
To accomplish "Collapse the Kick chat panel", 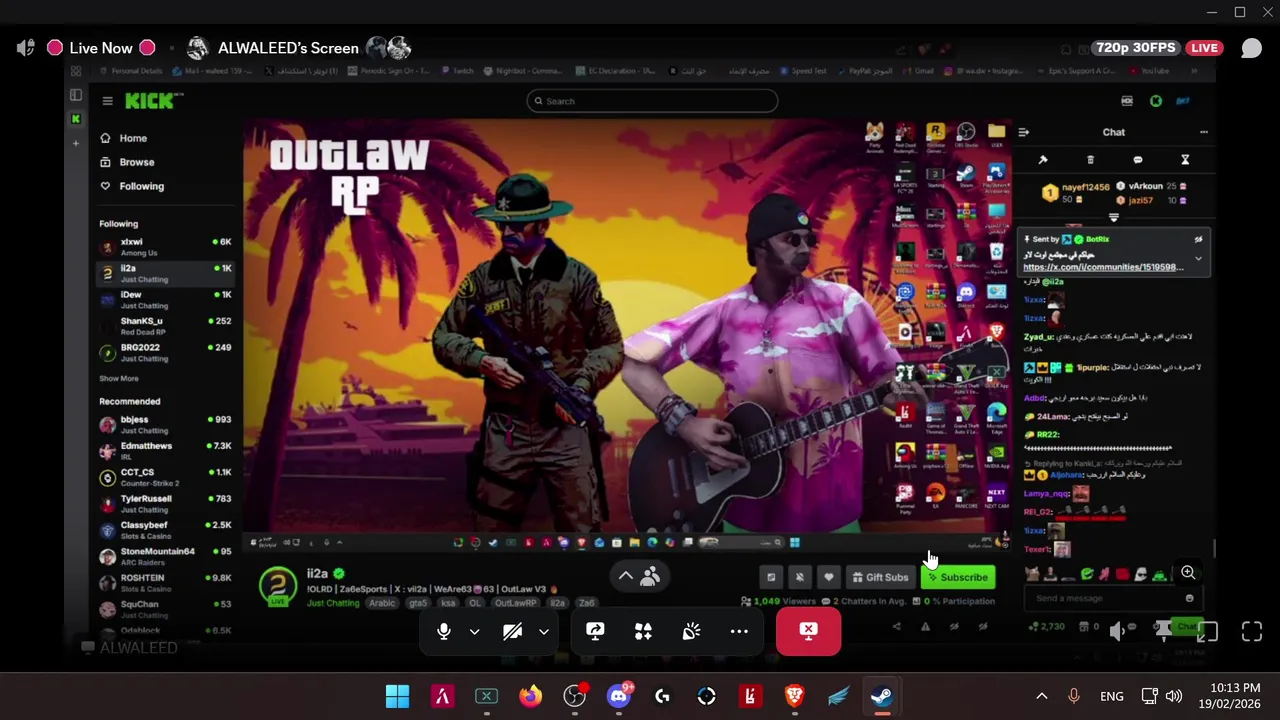I will click(x=1023, y=132).
